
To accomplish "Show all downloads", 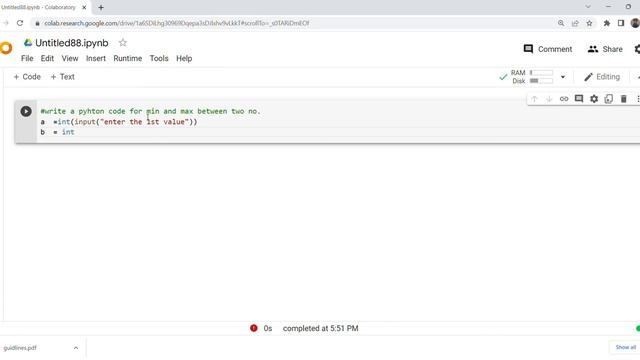I will (x=625, y=347).
